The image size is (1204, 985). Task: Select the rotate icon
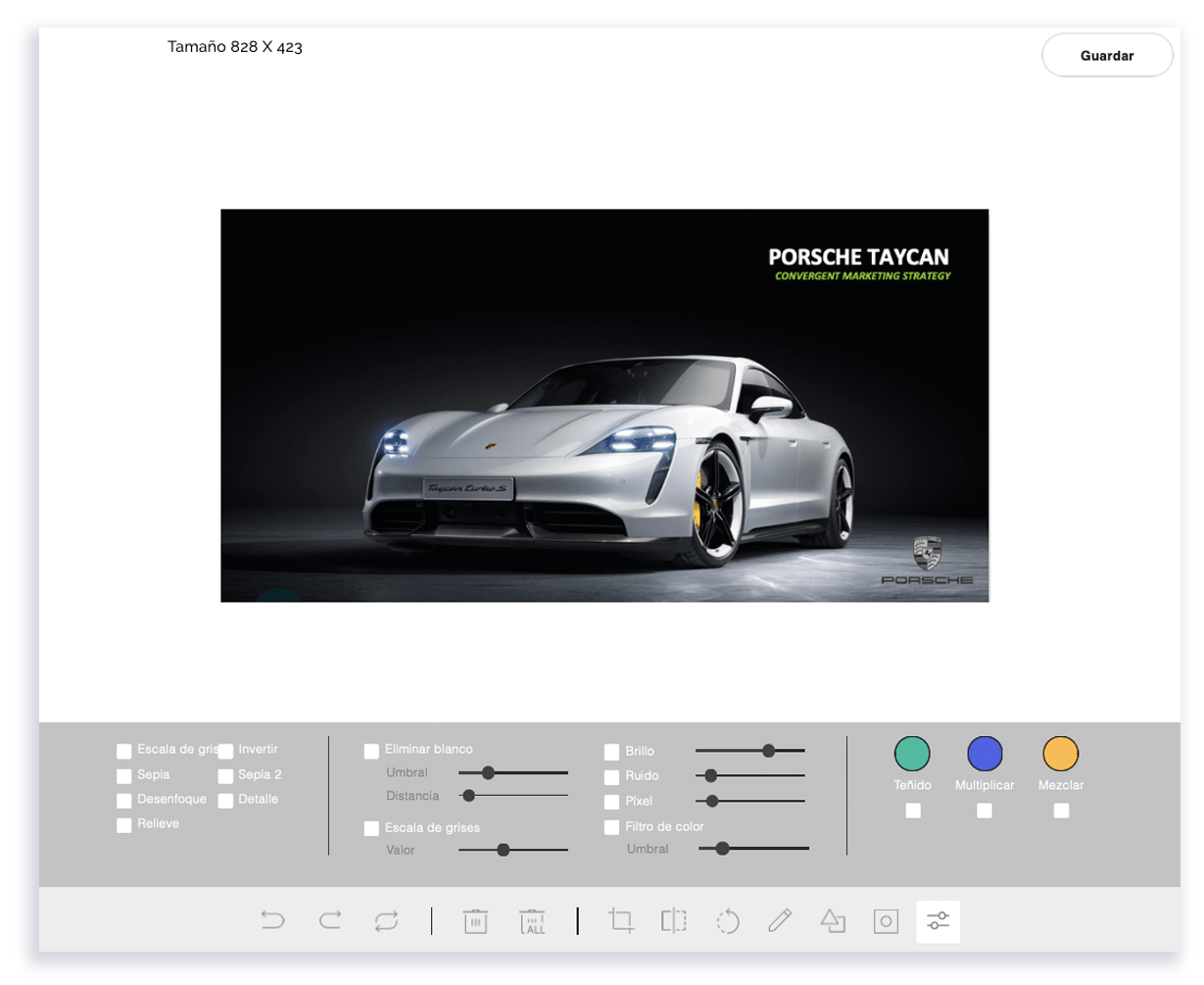point(728,921)
